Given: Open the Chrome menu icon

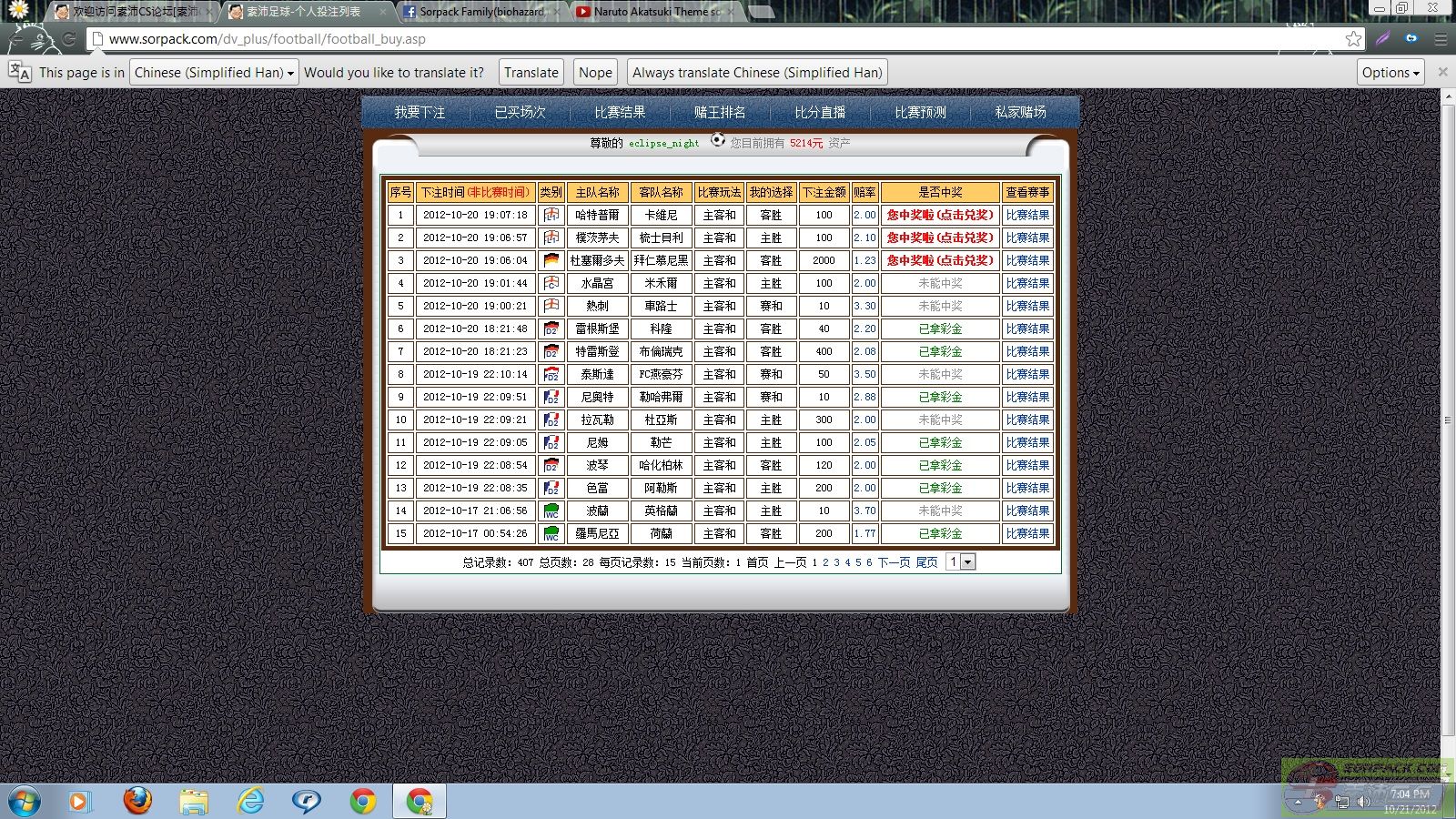Looking at the screenshot, I should coord(1440,39).
